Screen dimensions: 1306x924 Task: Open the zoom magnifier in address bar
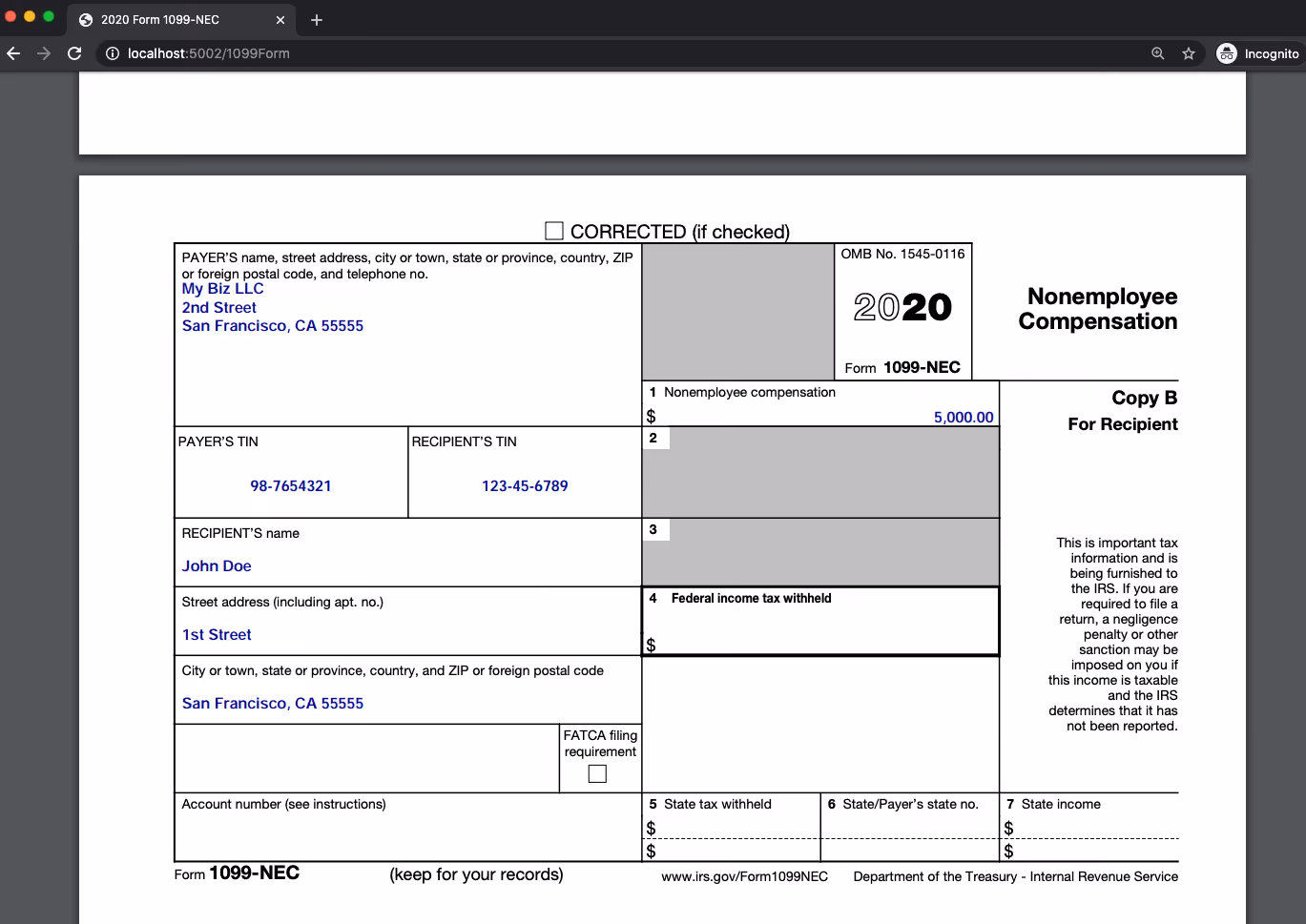pyautogui.click(x=1158, y=53)
